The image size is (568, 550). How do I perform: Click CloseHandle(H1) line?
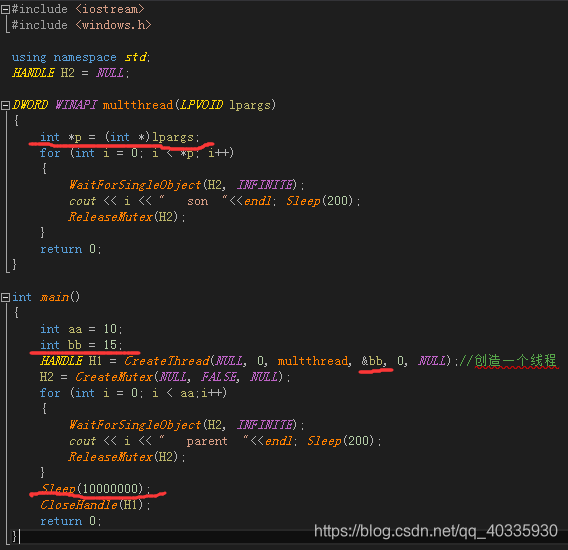point(95,505)
